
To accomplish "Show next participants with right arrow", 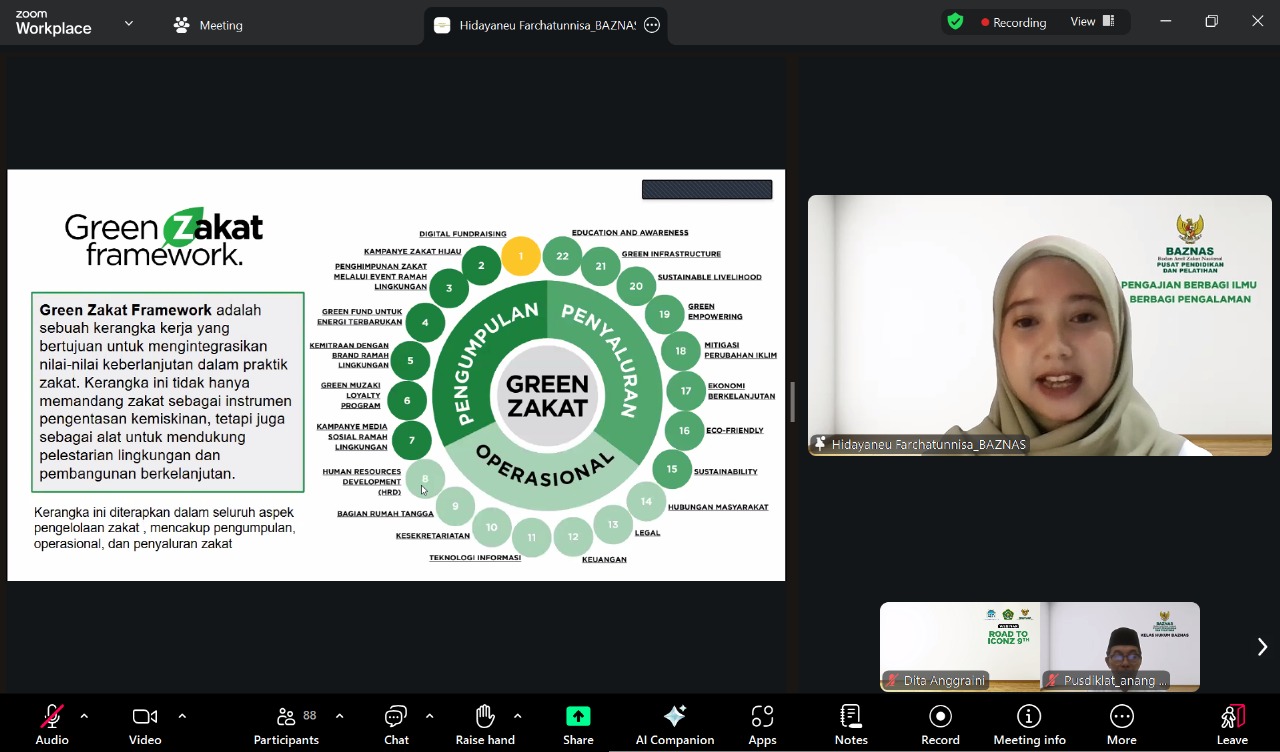I will pos(1261,647).
